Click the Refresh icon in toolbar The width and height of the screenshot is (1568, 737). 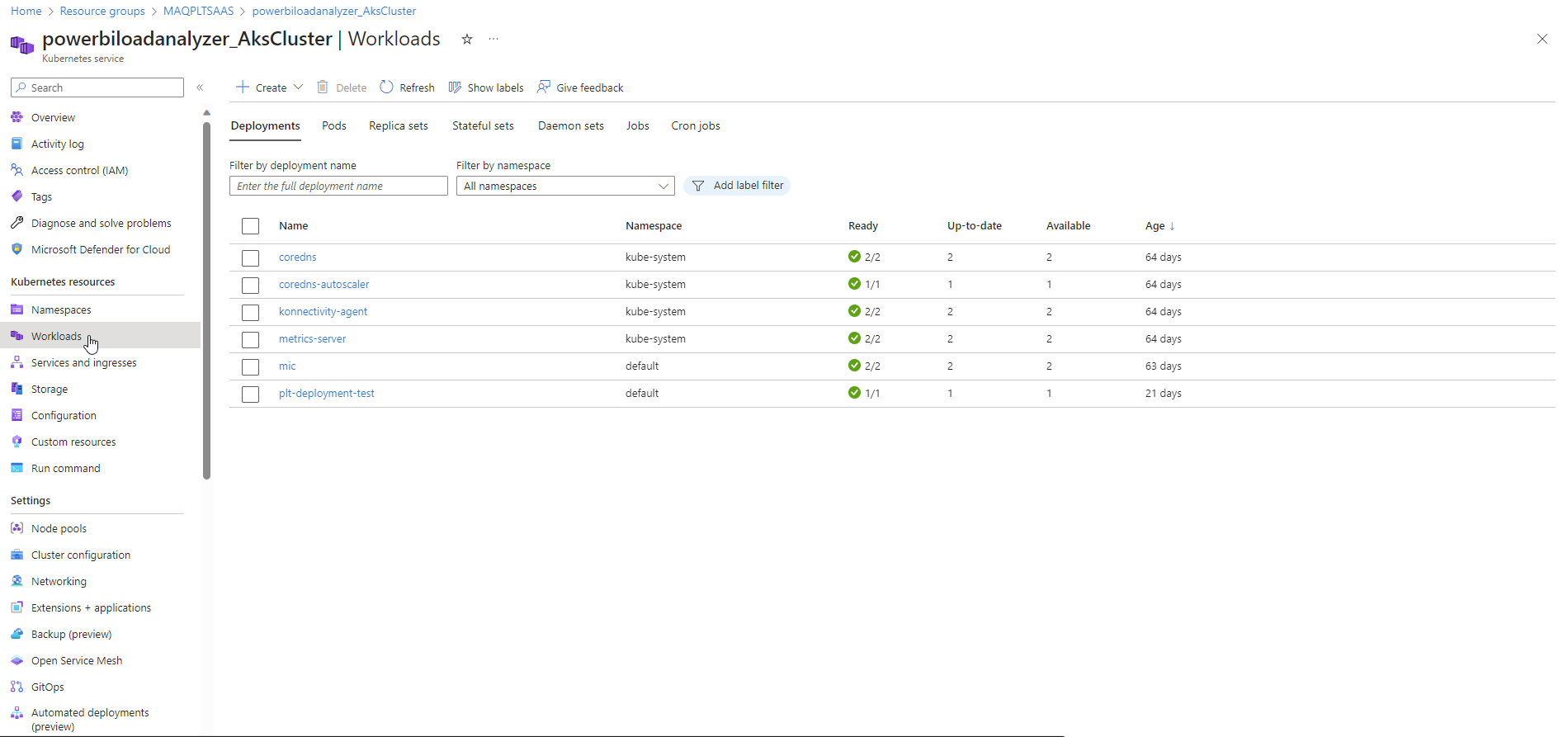click(386, 87)
